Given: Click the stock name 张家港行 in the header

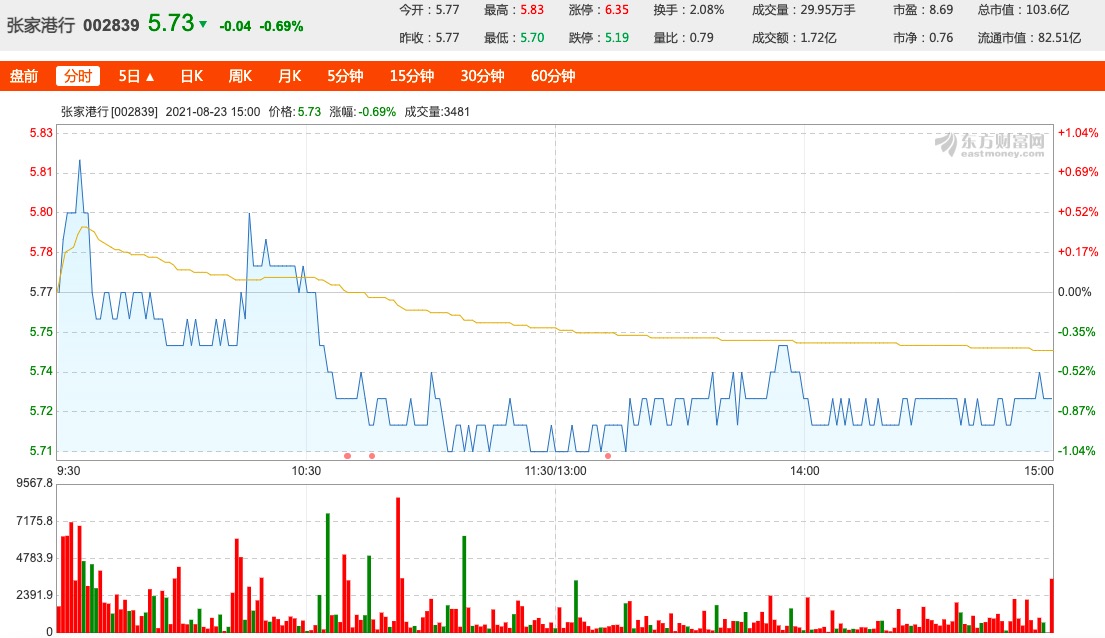Looking at the screenshot, I should coord(40,25).
